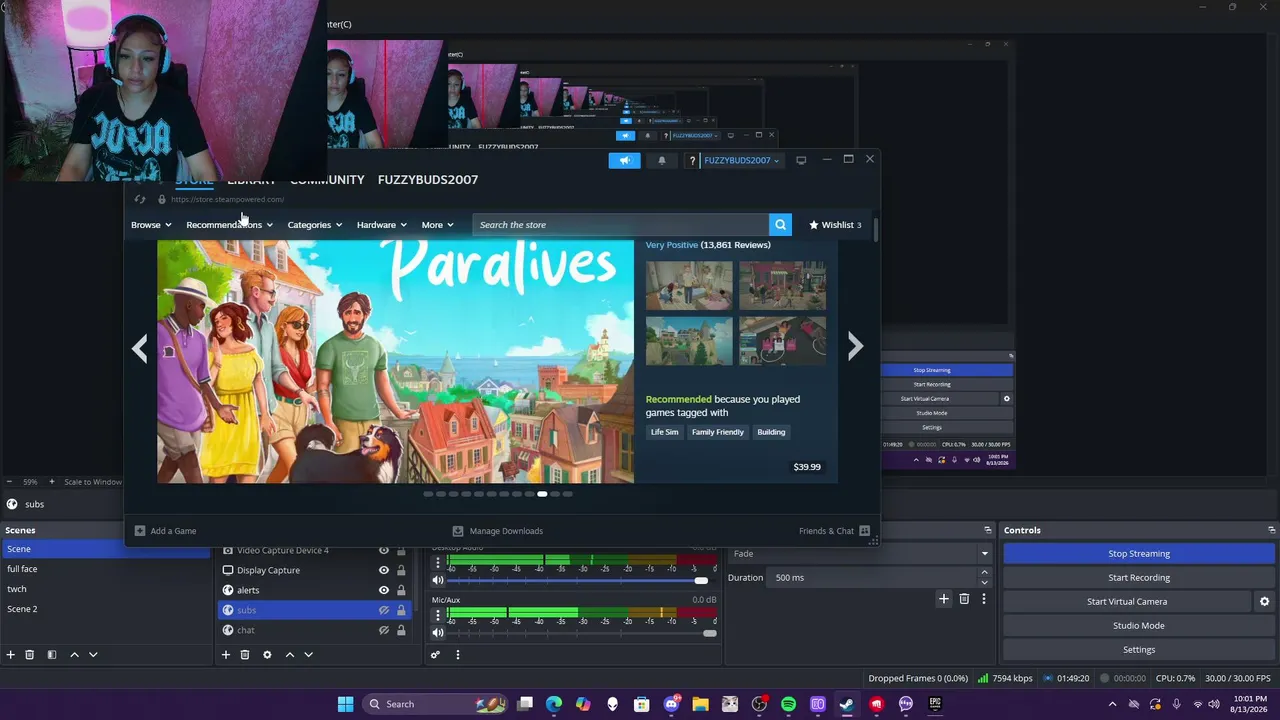Open the Steam Wishlist link
The height and width of the screenshot is (720, 1280).
click(835, 225)
